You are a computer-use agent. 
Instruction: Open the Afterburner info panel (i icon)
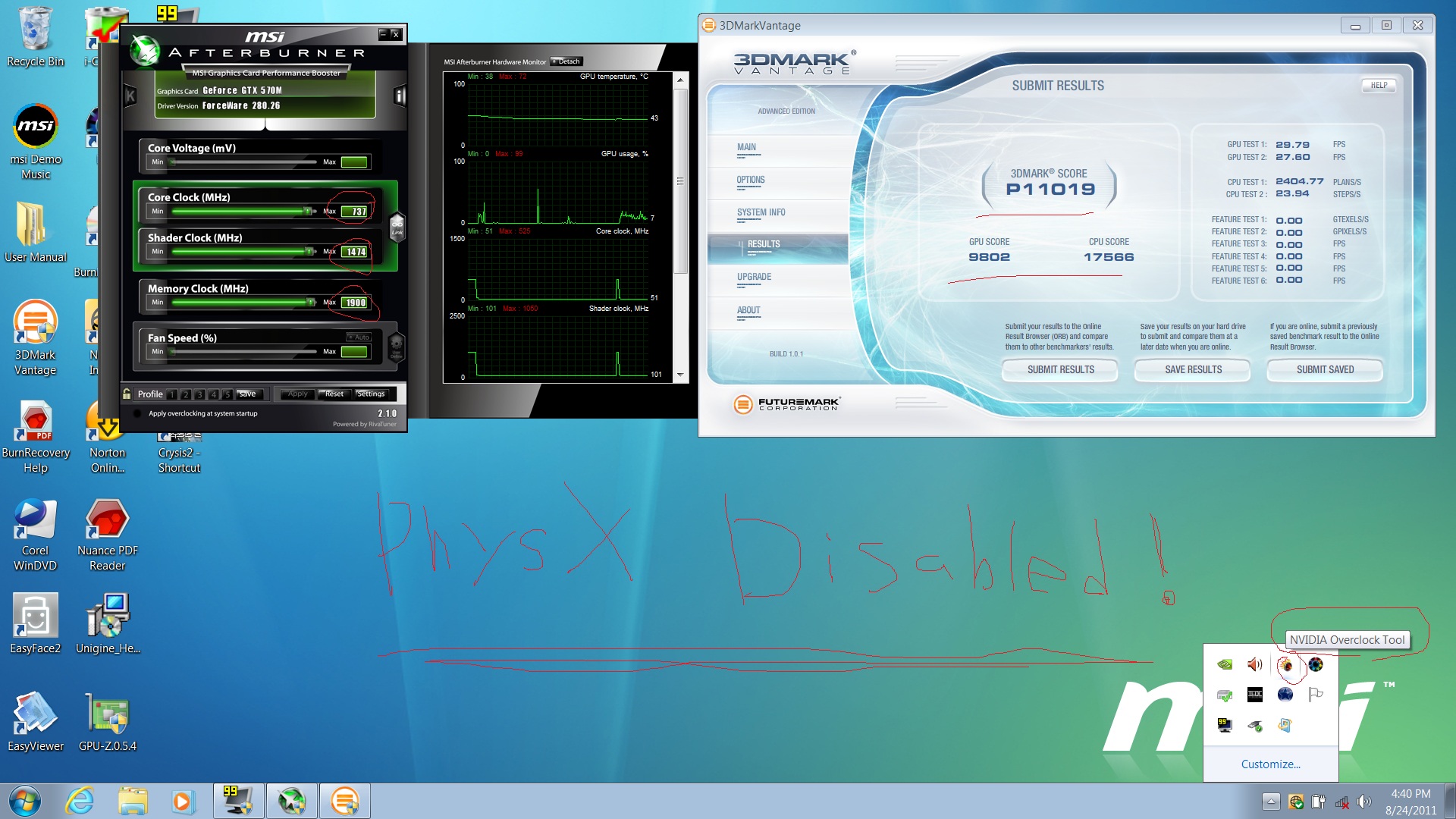(400, 96)
